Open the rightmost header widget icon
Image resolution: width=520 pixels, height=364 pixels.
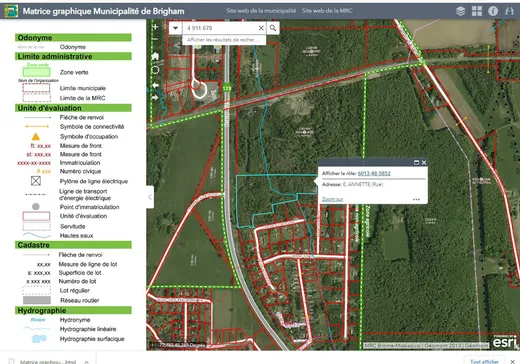[509, 11]
